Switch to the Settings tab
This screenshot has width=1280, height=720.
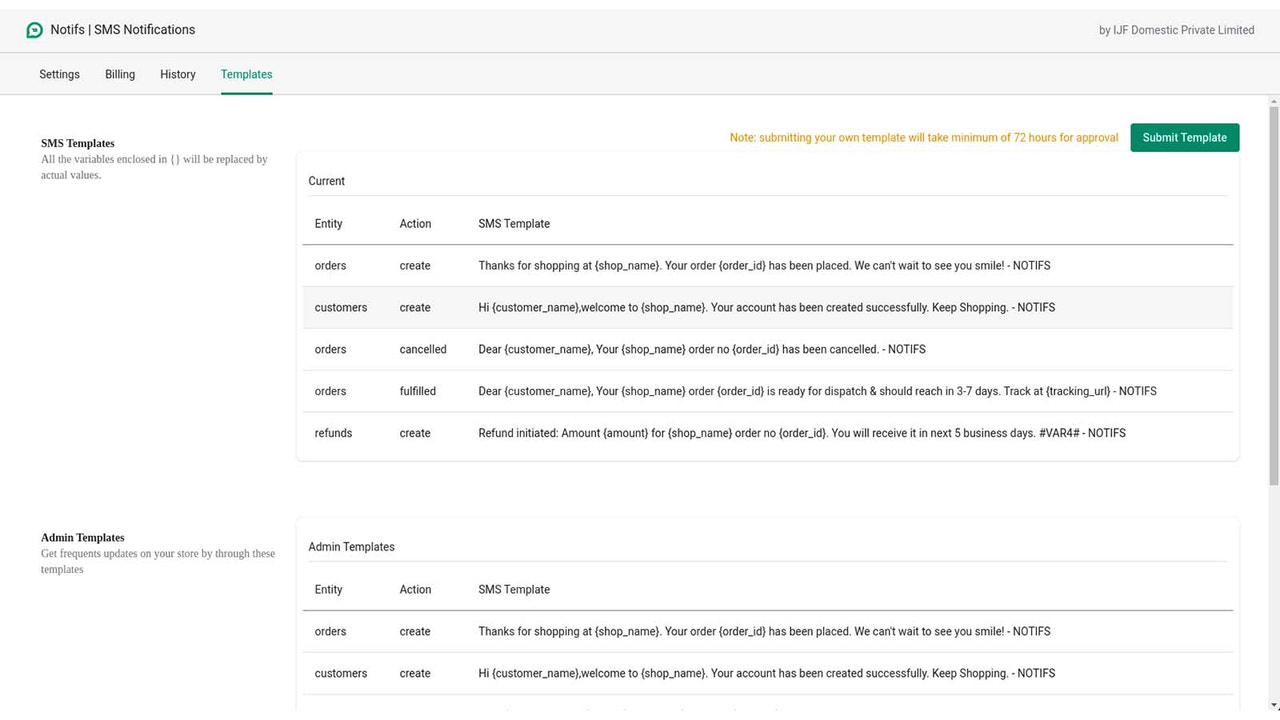[x=59, y=74]
